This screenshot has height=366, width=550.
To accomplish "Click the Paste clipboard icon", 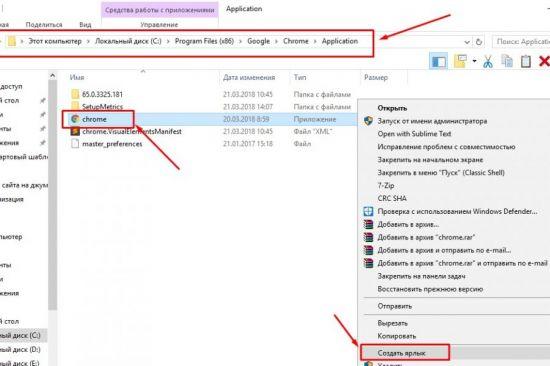I will click(x=525, y=61).
